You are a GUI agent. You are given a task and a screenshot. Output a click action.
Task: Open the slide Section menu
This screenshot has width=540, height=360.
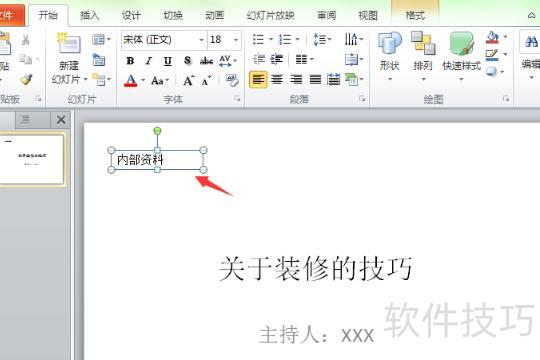99,80
